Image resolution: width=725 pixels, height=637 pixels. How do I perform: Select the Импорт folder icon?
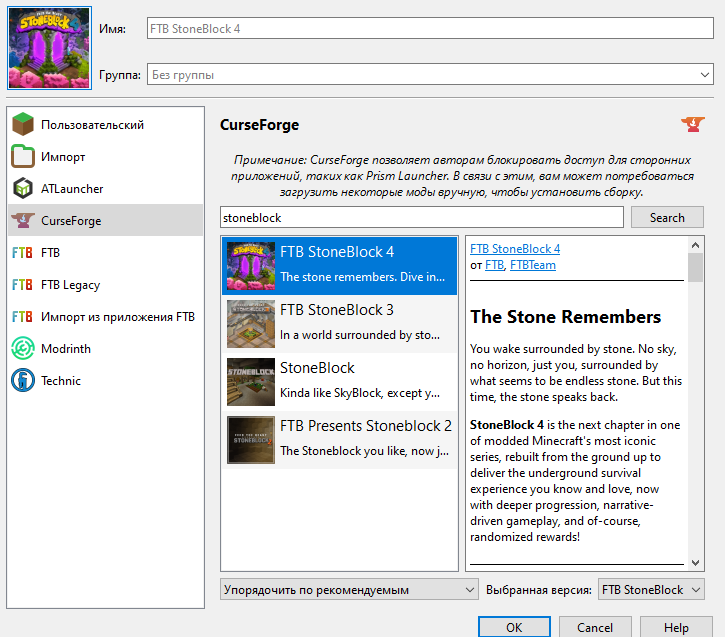coord(23,156)
